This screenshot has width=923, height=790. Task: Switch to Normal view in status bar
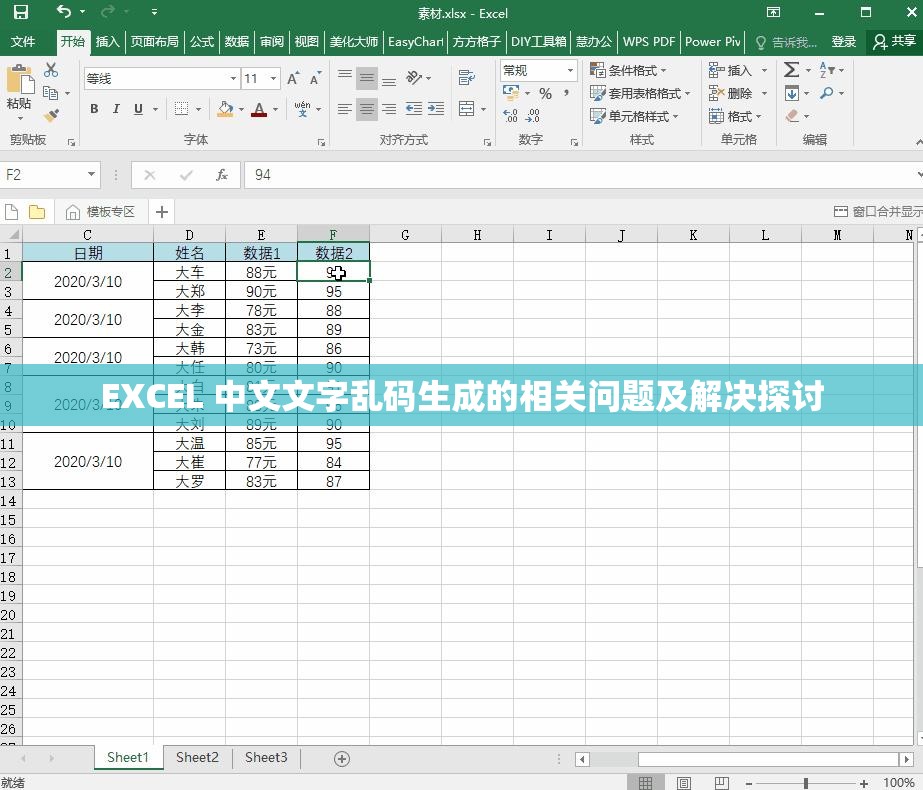pyautogui.click(x=646, y=783)
